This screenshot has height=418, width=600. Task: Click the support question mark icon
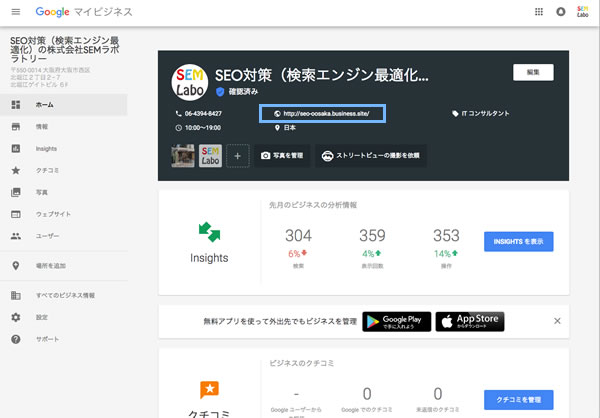coord(16,339)
